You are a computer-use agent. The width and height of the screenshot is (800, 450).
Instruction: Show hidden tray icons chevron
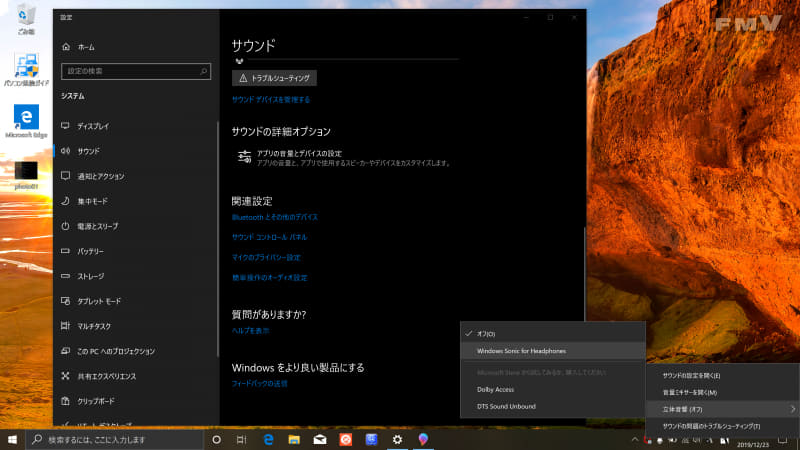click(x=635, y=439)
